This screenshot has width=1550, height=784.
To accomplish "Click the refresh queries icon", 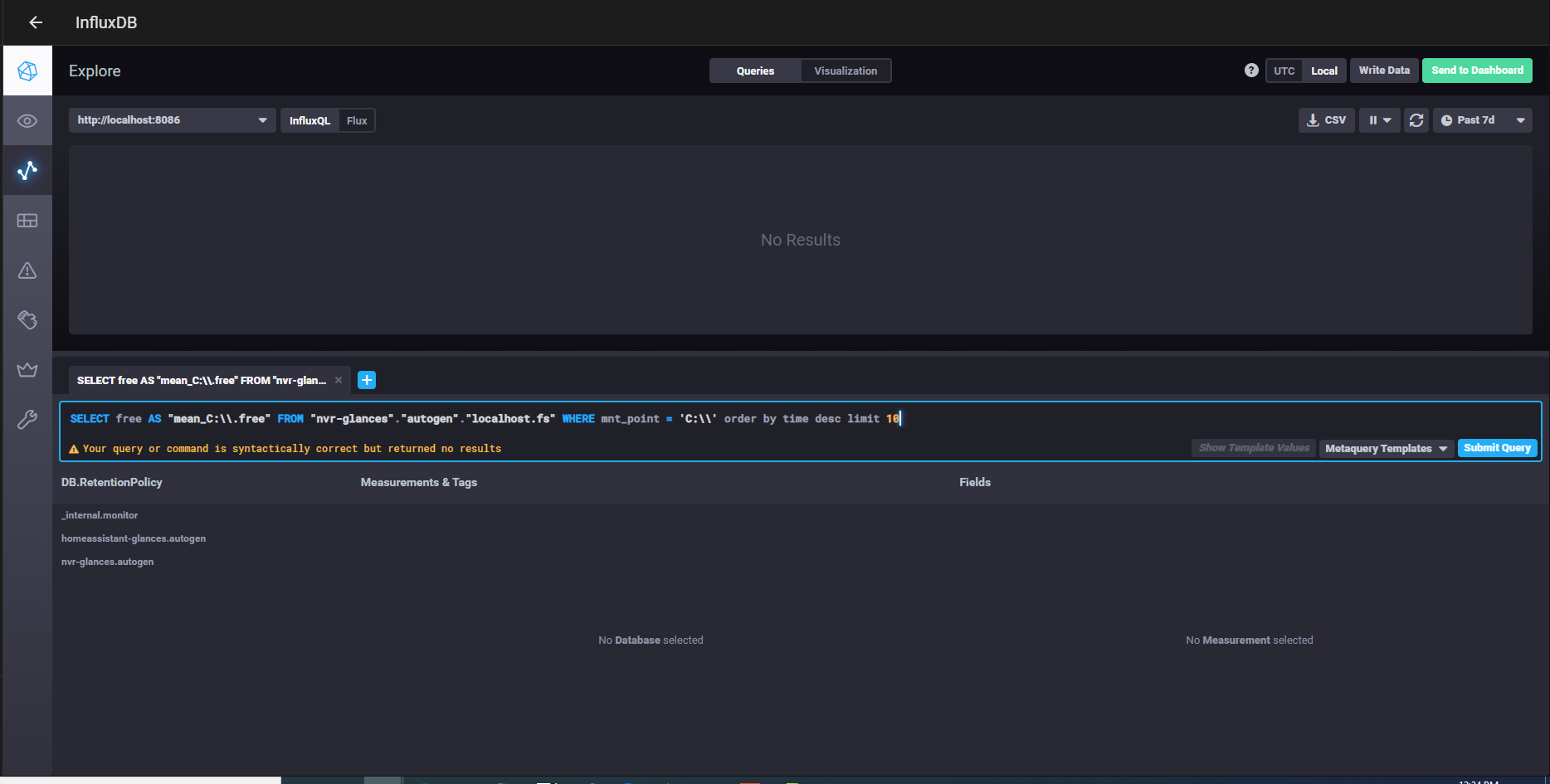I will click(x=1416, y=120).
